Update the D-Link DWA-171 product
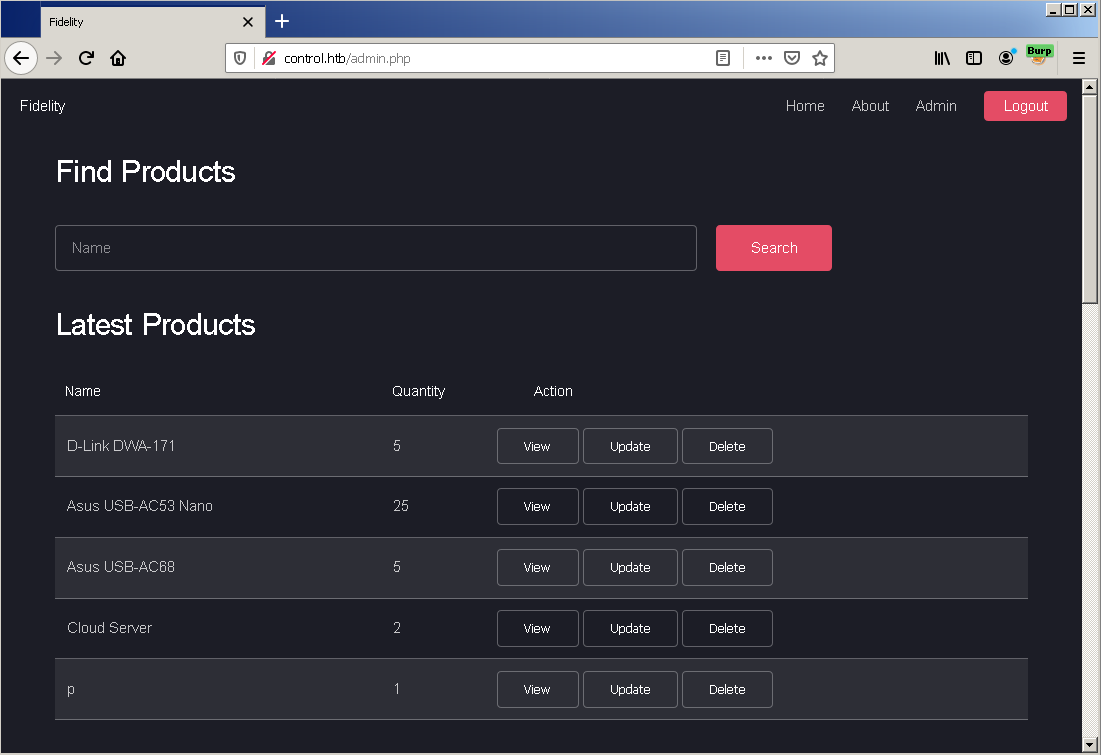Viewport: 1101px width, 755px height. [630, 446]
